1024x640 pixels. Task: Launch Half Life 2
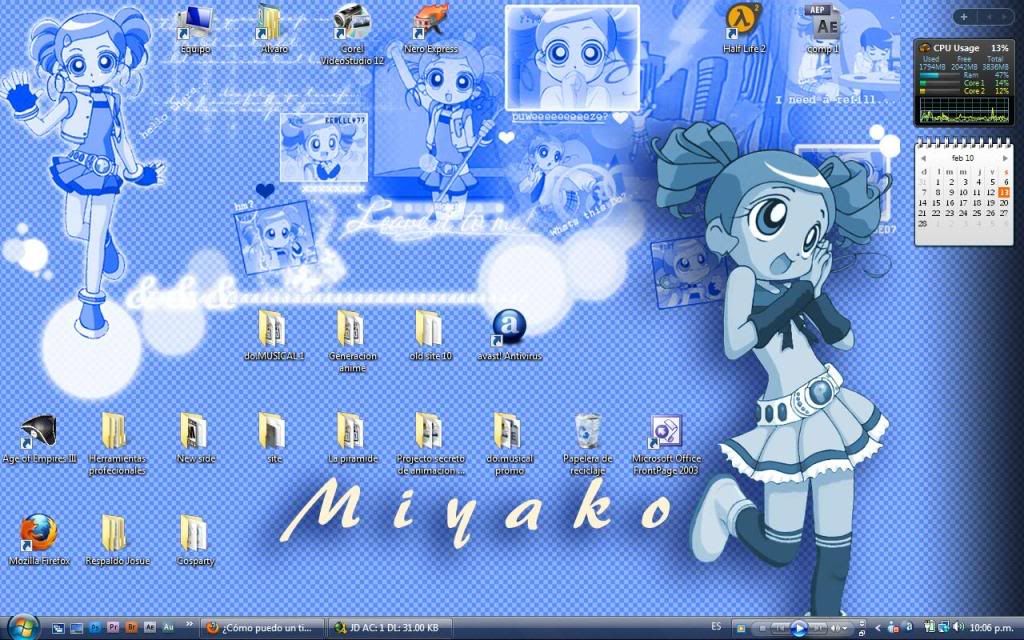[x=744, y=29]
